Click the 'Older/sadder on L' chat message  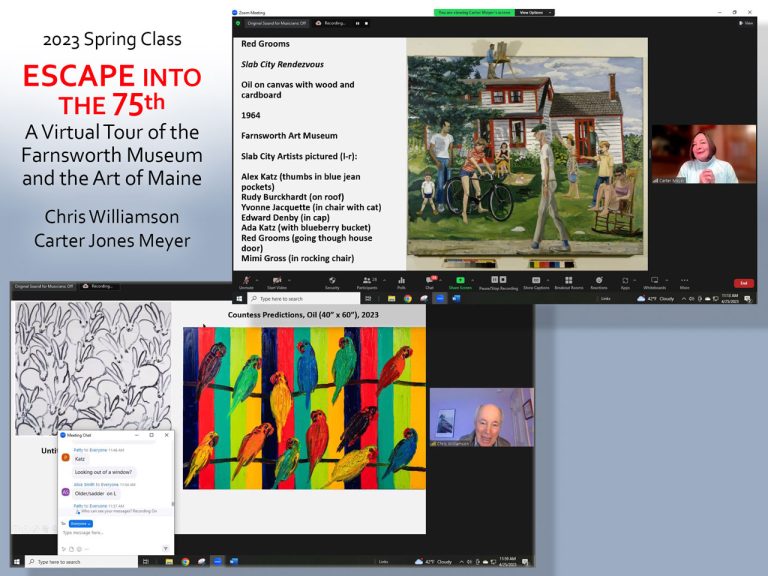click(96, 493)
